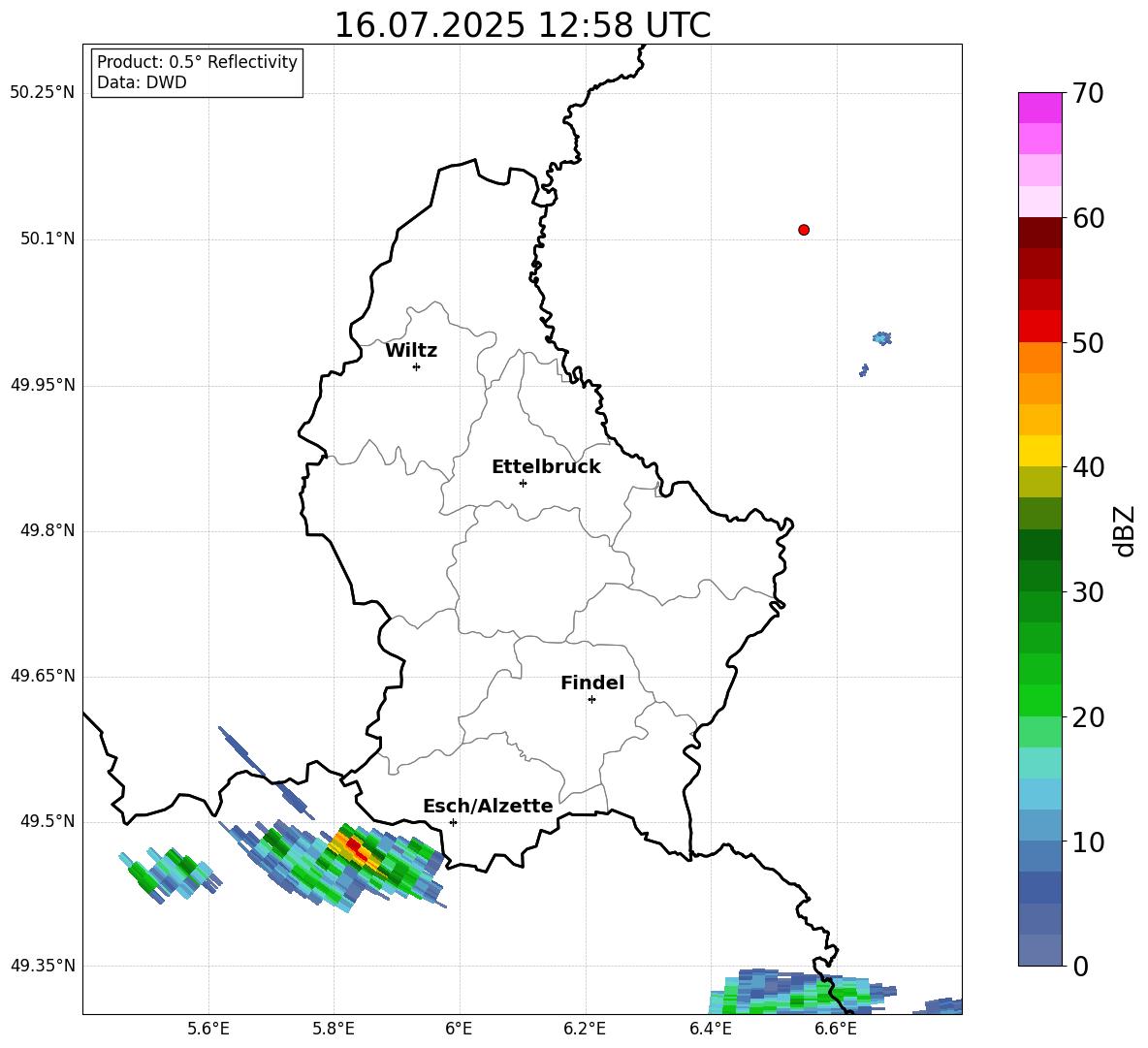1148x1048 pixels.
Task: Click the 5.8°E longitude label
Action: 334,1029
